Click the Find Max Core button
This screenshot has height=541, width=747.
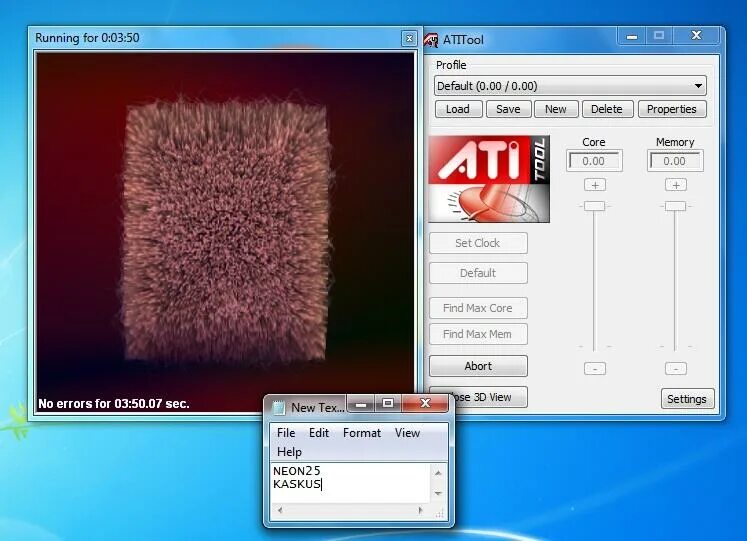pyautogui.click(x=478, y=308)
